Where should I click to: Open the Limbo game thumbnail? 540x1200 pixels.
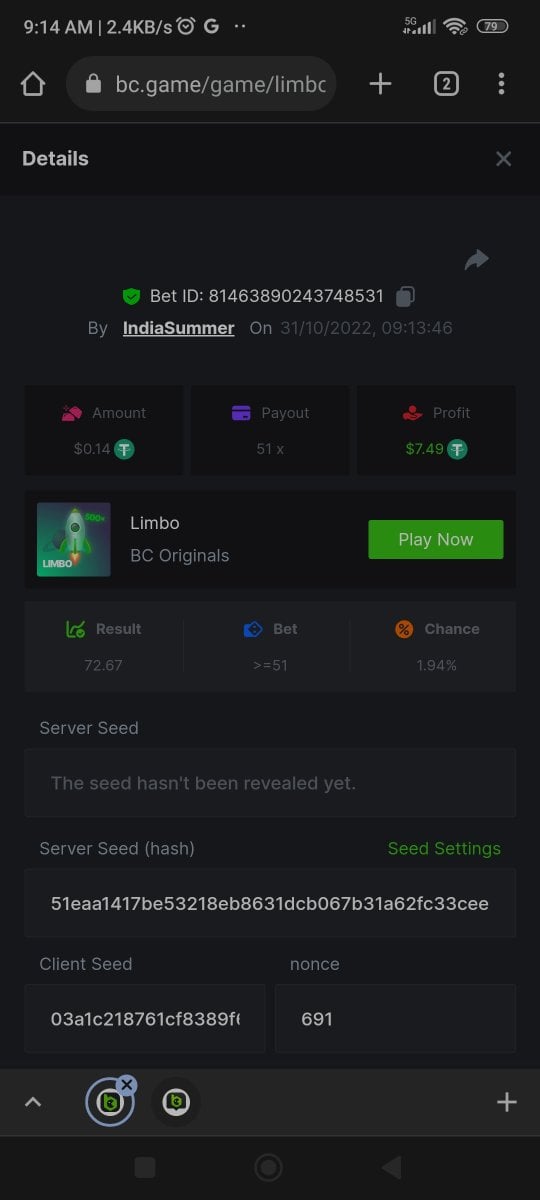[74, 539]
